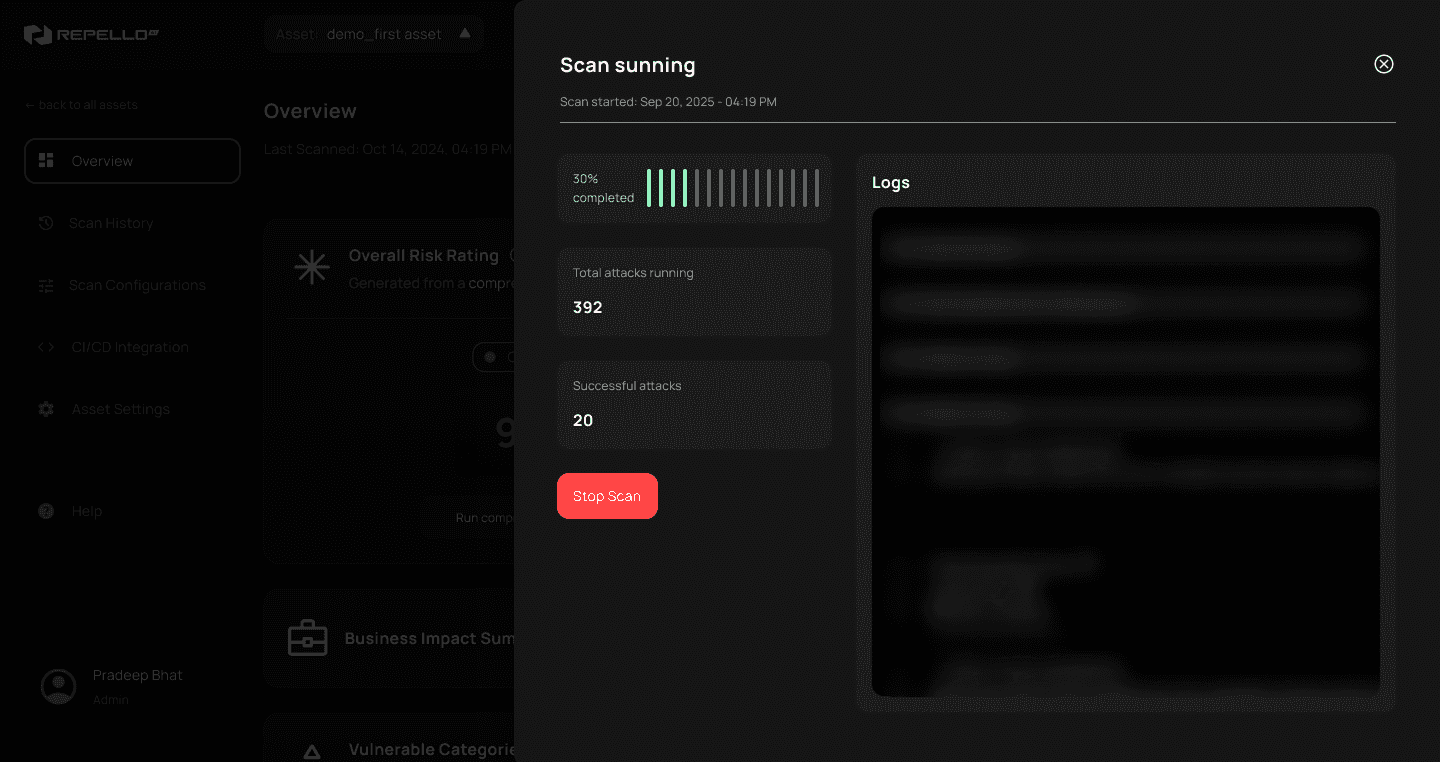1440x762 pixels.
Task: Click the Repello logo icon
Action: pos(38,33)
